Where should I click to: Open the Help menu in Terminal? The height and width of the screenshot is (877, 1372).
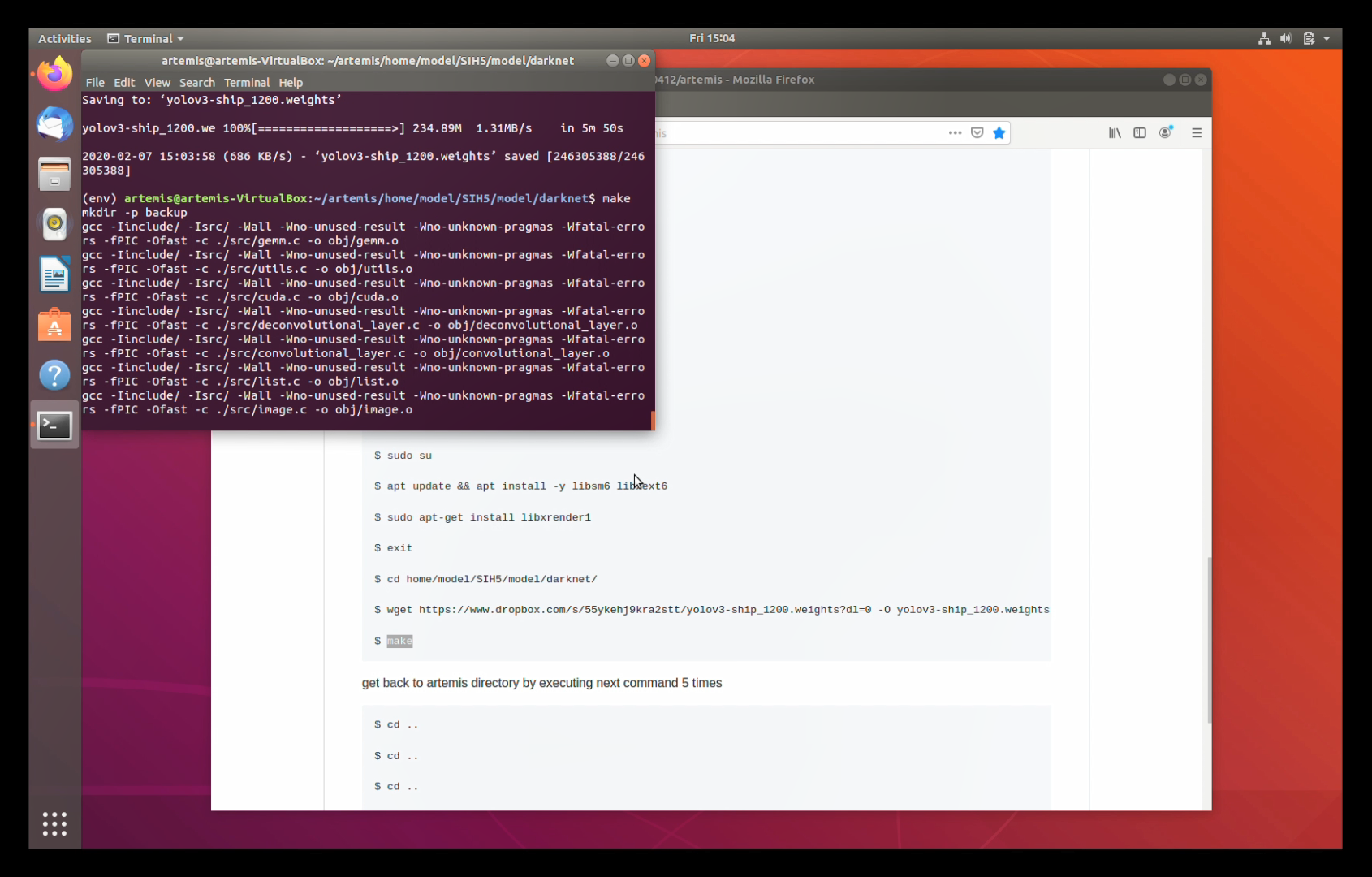(291, 82)
